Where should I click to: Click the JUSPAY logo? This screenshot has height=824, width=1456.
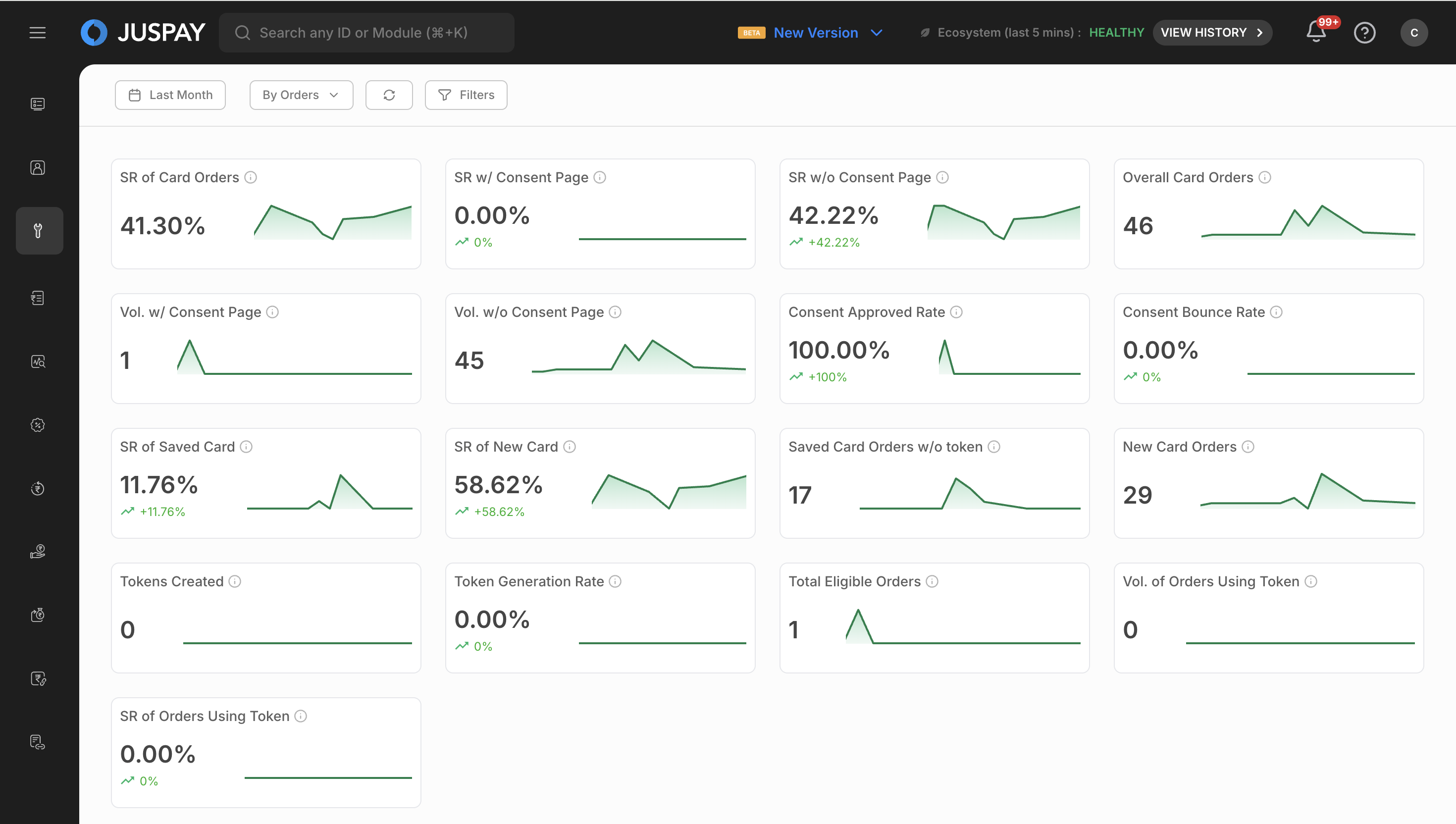pyautogui.click(x=143, y=33)
